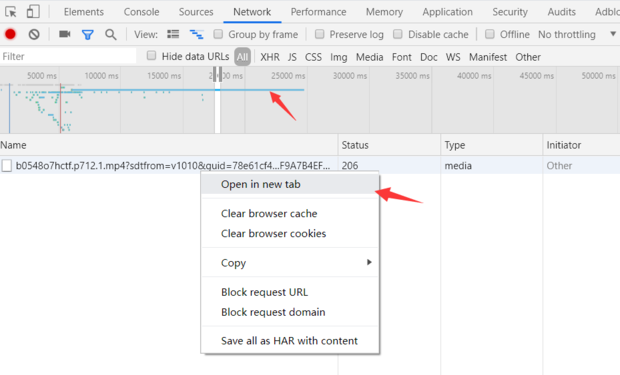620x375 pixels.
Task: Switch to the Console tab
Action: coord(141,12)
